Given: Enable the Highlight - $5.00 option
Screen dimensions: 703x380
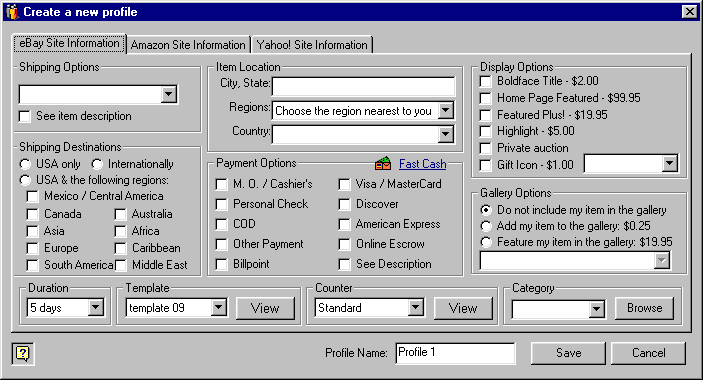Looking at the screenshot, I should click(x=485, y=131).
